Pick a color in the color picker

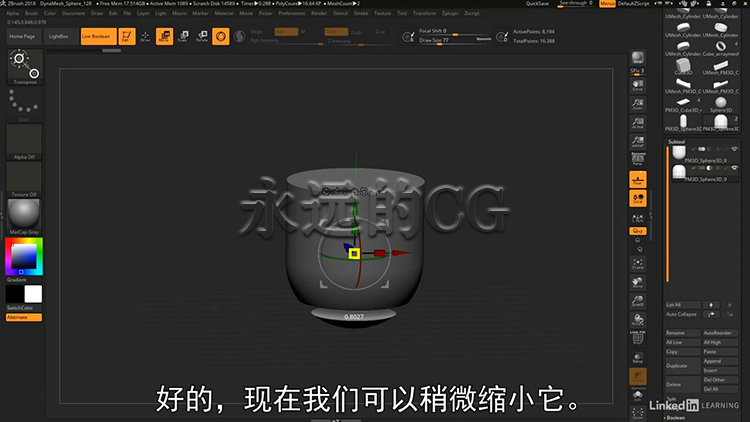(24, 256)
